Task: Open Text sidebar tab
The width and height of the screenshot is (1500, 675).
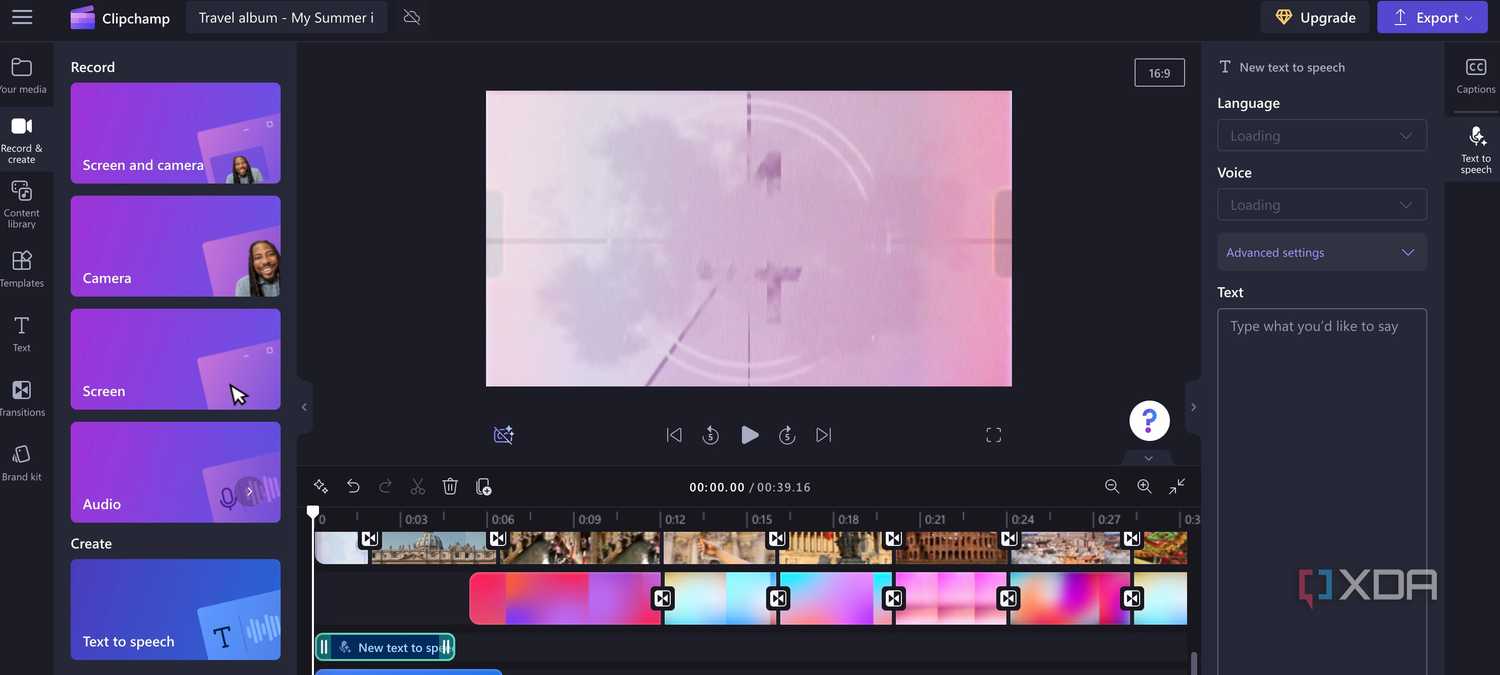Action: (x=22, y=334)
